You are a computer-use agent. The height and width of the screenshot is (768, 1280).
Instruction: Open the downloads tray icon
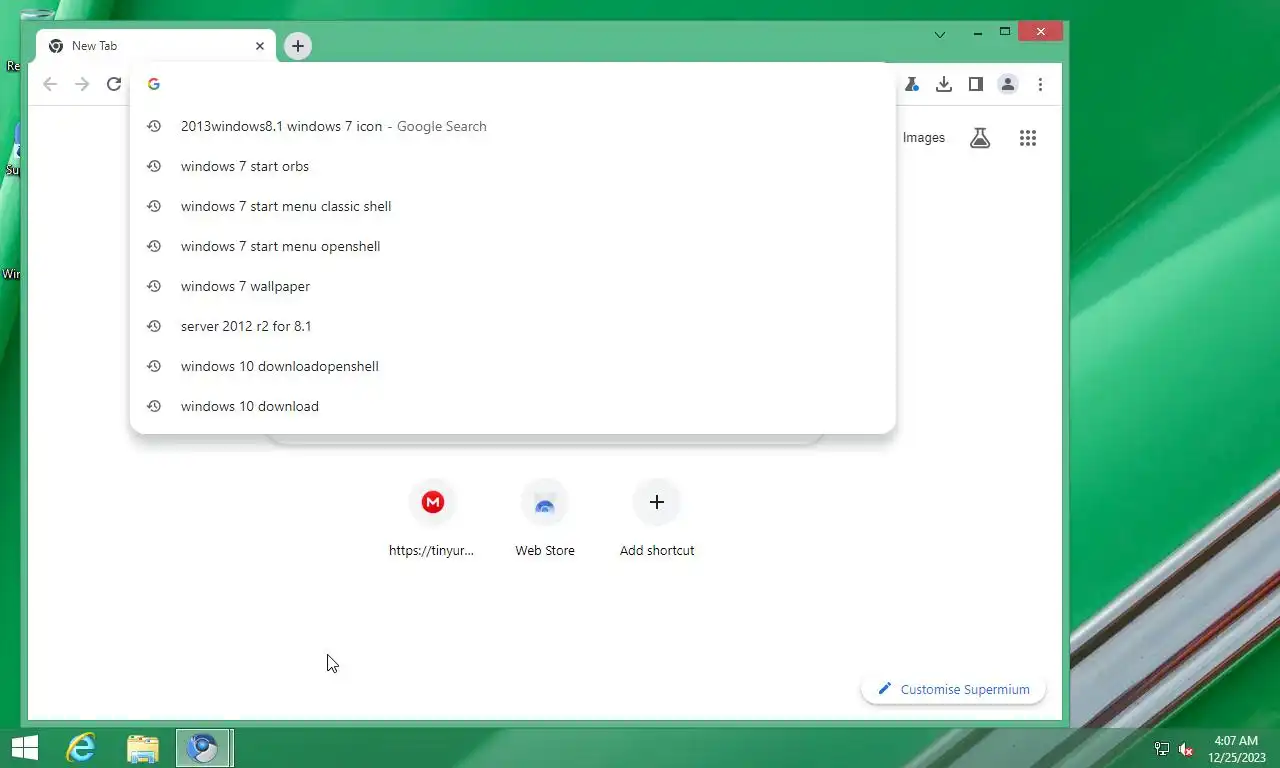(944, 85)
